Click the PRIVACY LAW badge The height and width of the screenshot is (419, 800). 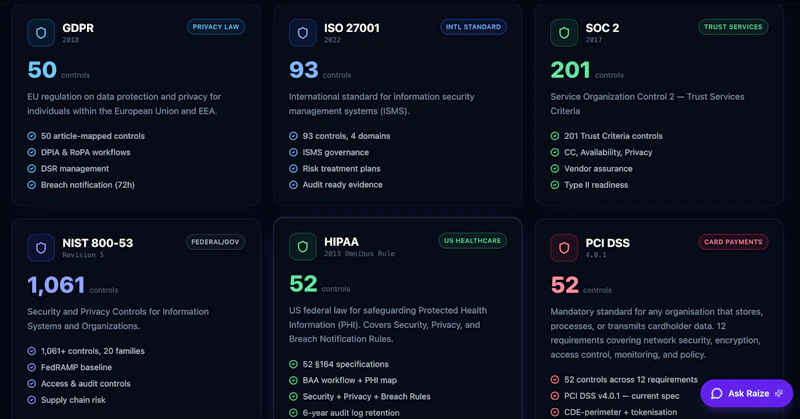[216, 27]
